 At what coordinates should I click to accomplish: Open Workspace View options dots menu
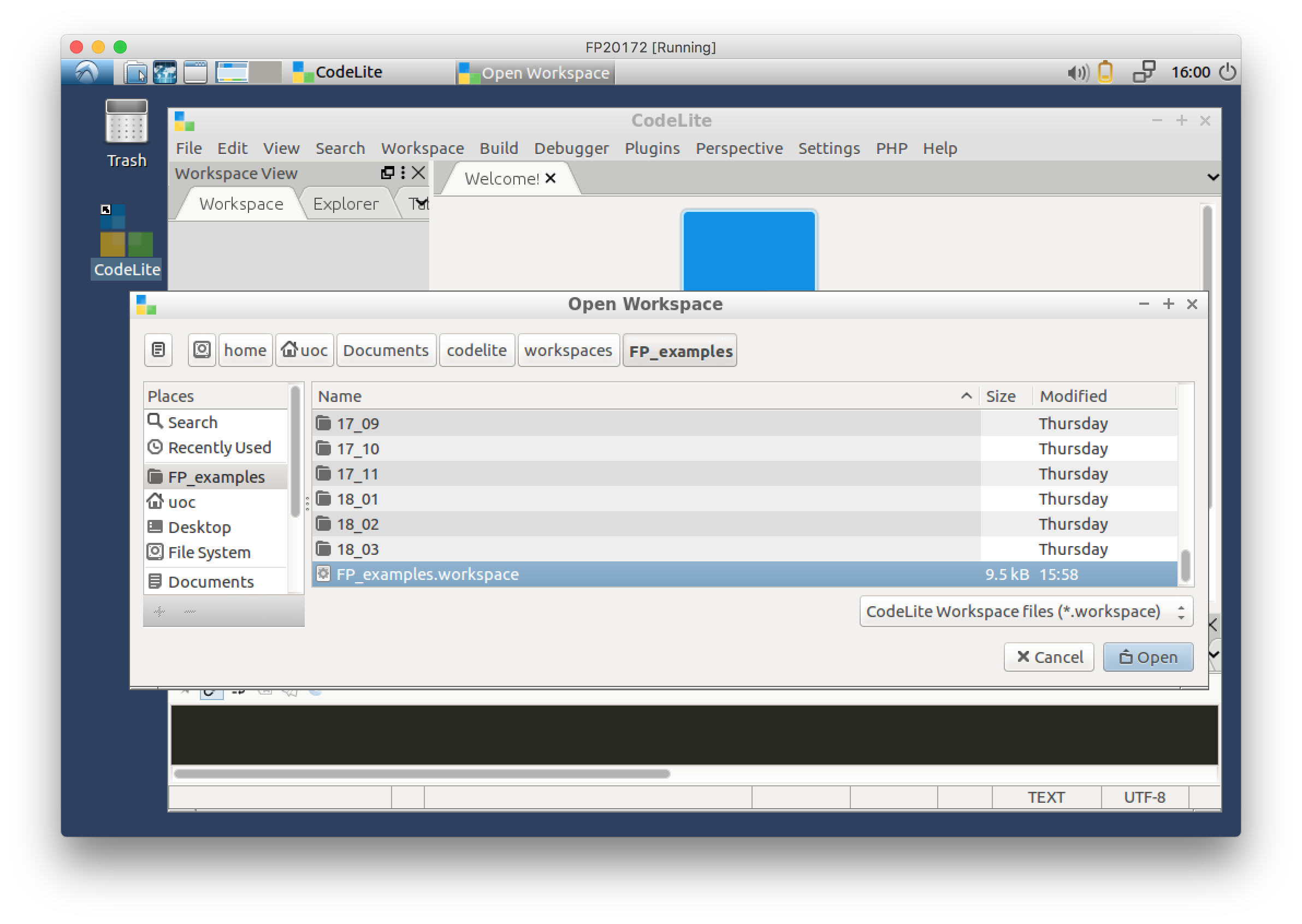403,173
